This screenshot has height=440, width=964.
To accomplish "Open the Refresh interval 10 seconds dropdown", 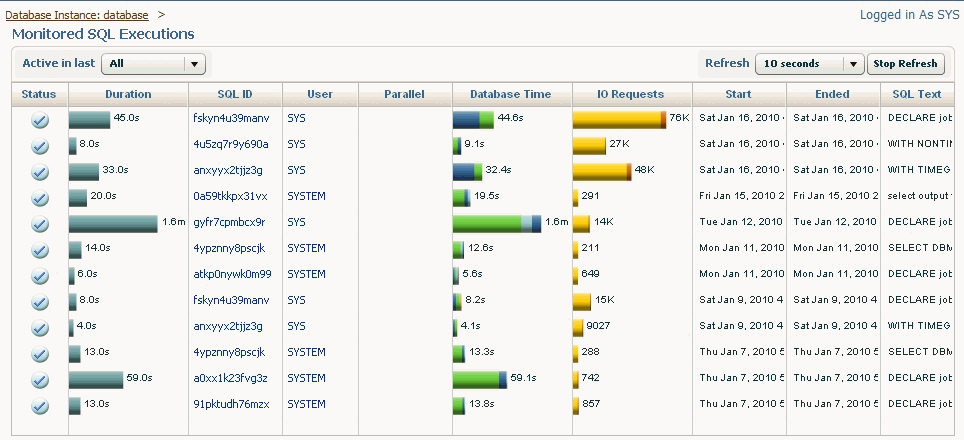I will 809,63.
